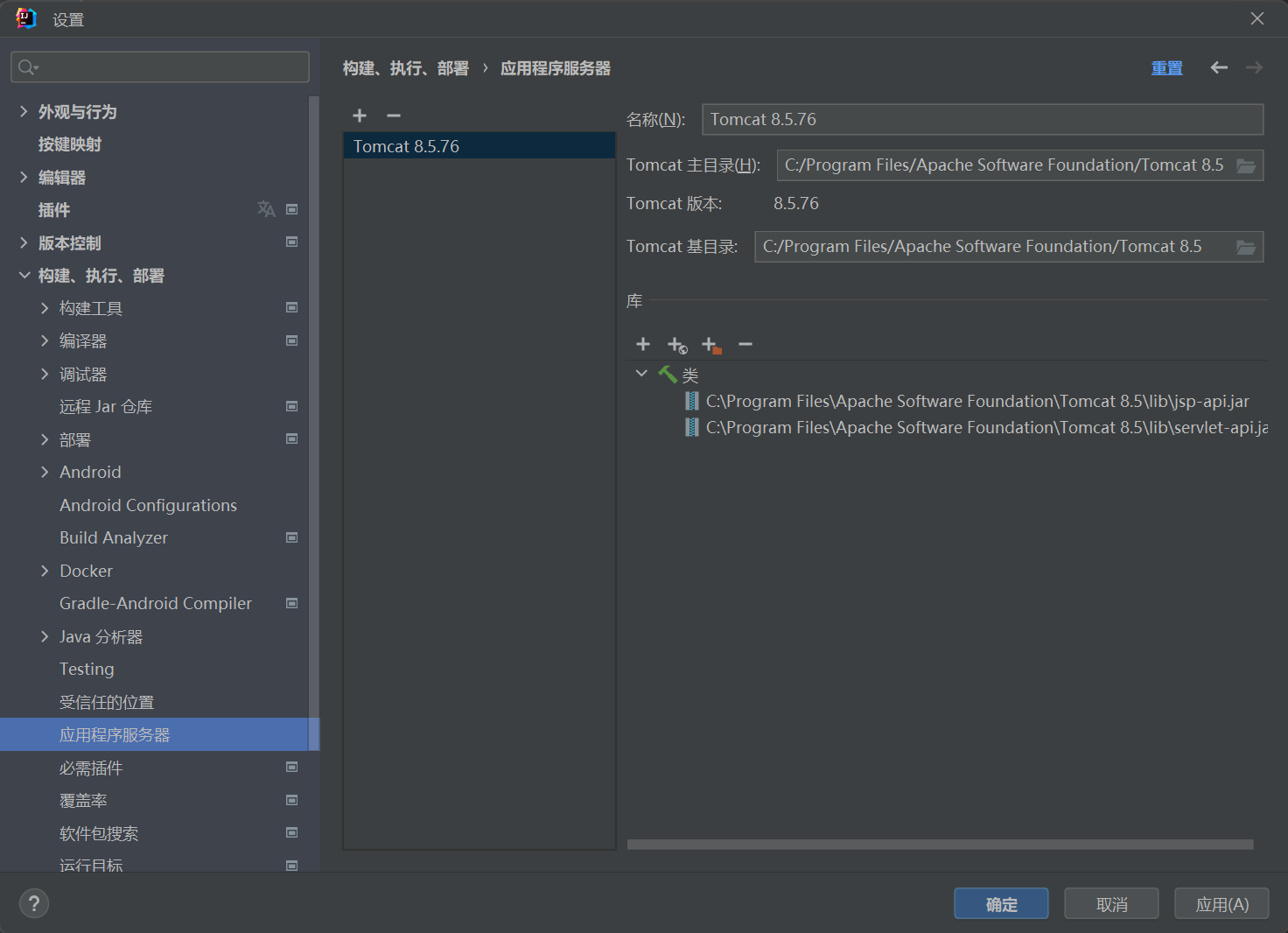Select Tomcat 8.5.76 in the server list
The height and width of the screenshot is (933, 1288).
479,146
